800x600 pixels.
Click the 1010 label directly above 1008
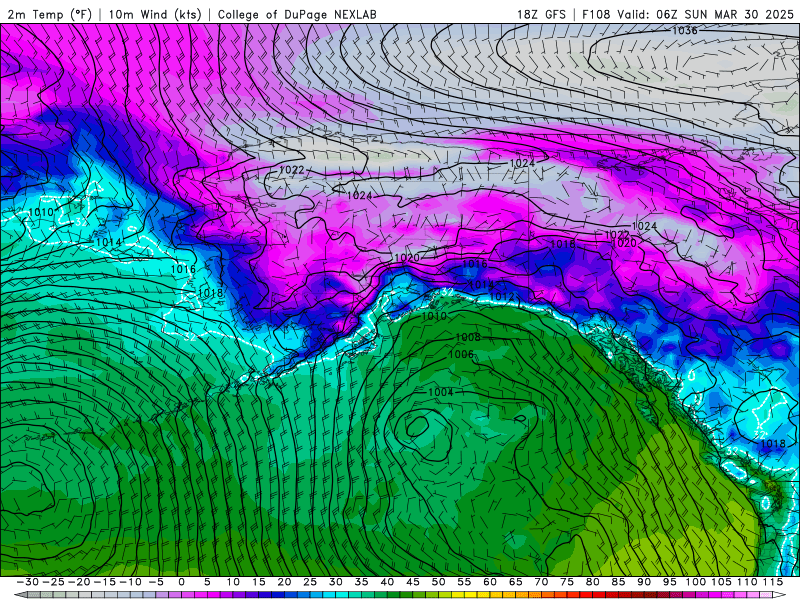tap(434, 316)
